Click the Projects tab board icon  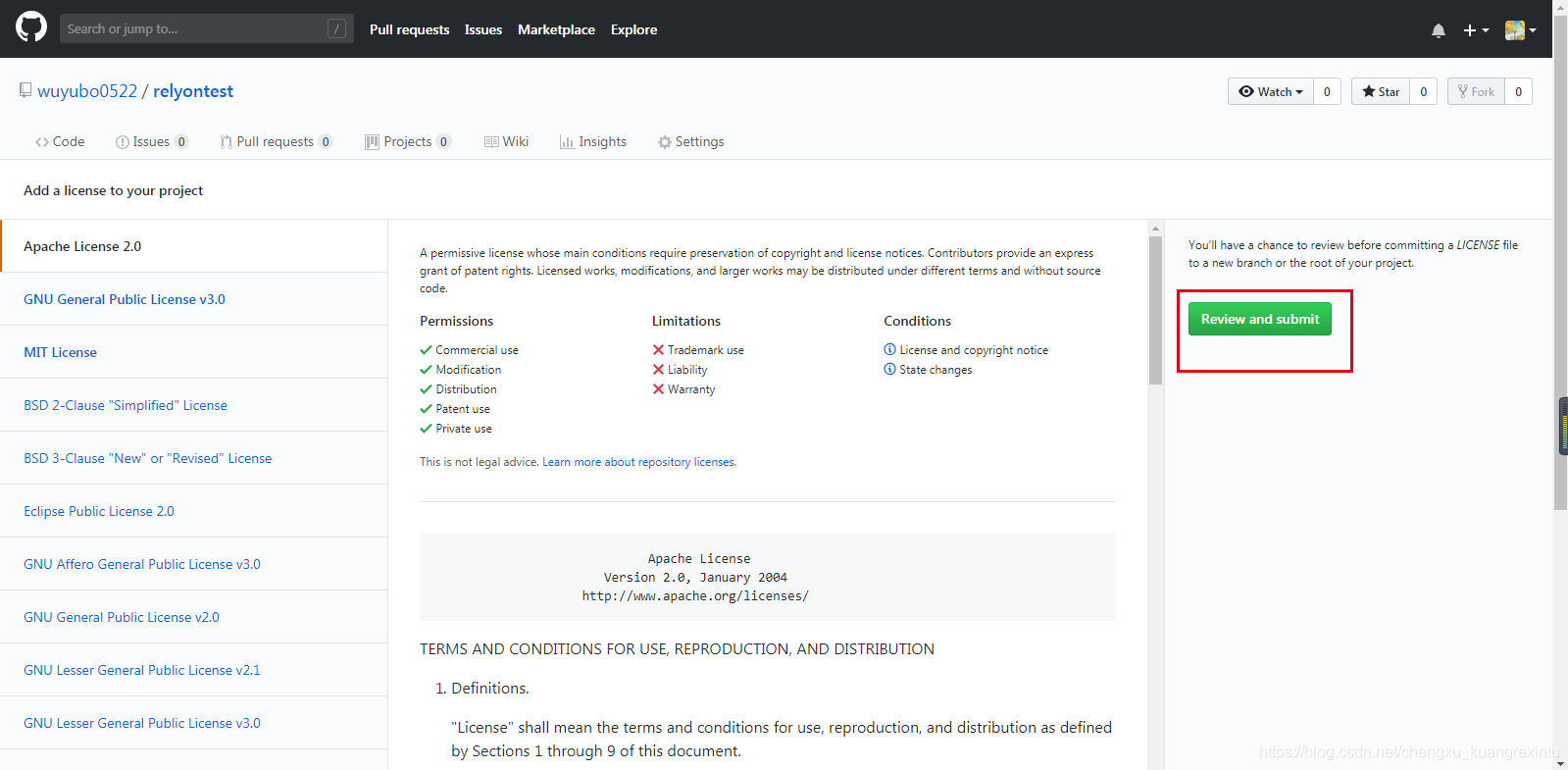[372, 142]
